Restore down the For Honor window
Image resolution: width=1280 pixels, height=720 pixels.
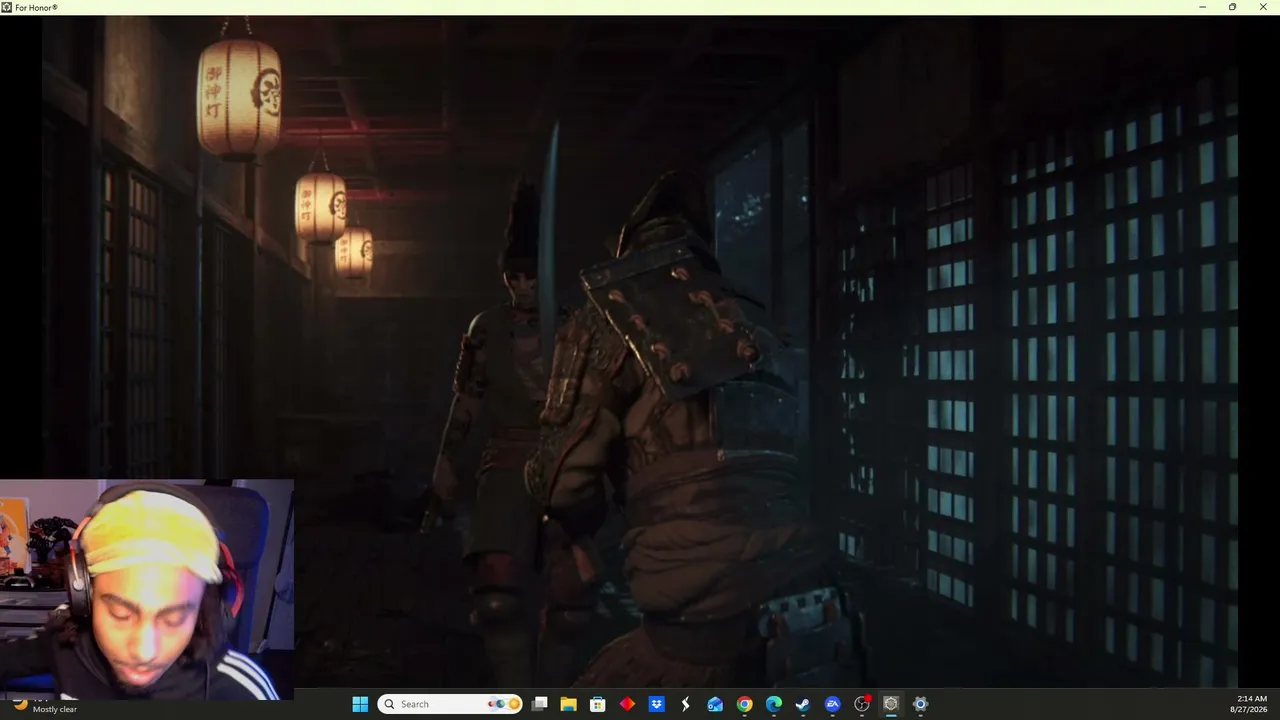[x=1232, y=7]
